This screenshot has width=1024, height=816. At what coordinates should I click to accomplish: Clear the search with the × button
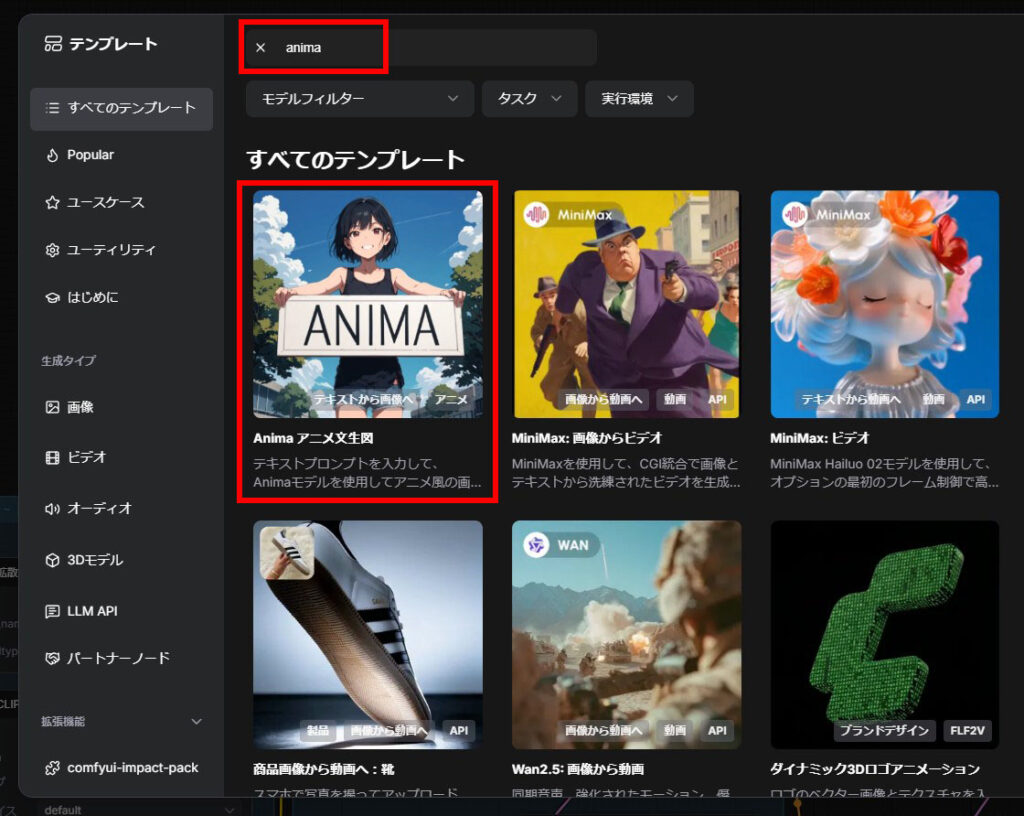pos(259,48)
